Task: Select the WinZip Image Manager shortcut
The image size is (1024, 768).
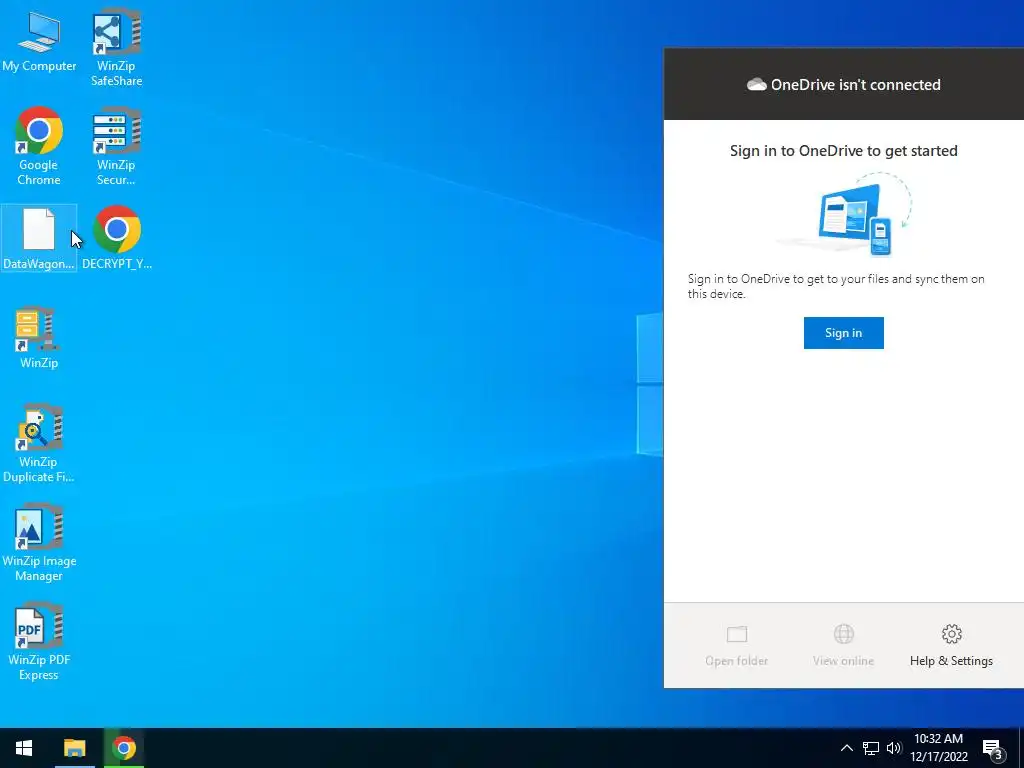Action: [39, 542]
